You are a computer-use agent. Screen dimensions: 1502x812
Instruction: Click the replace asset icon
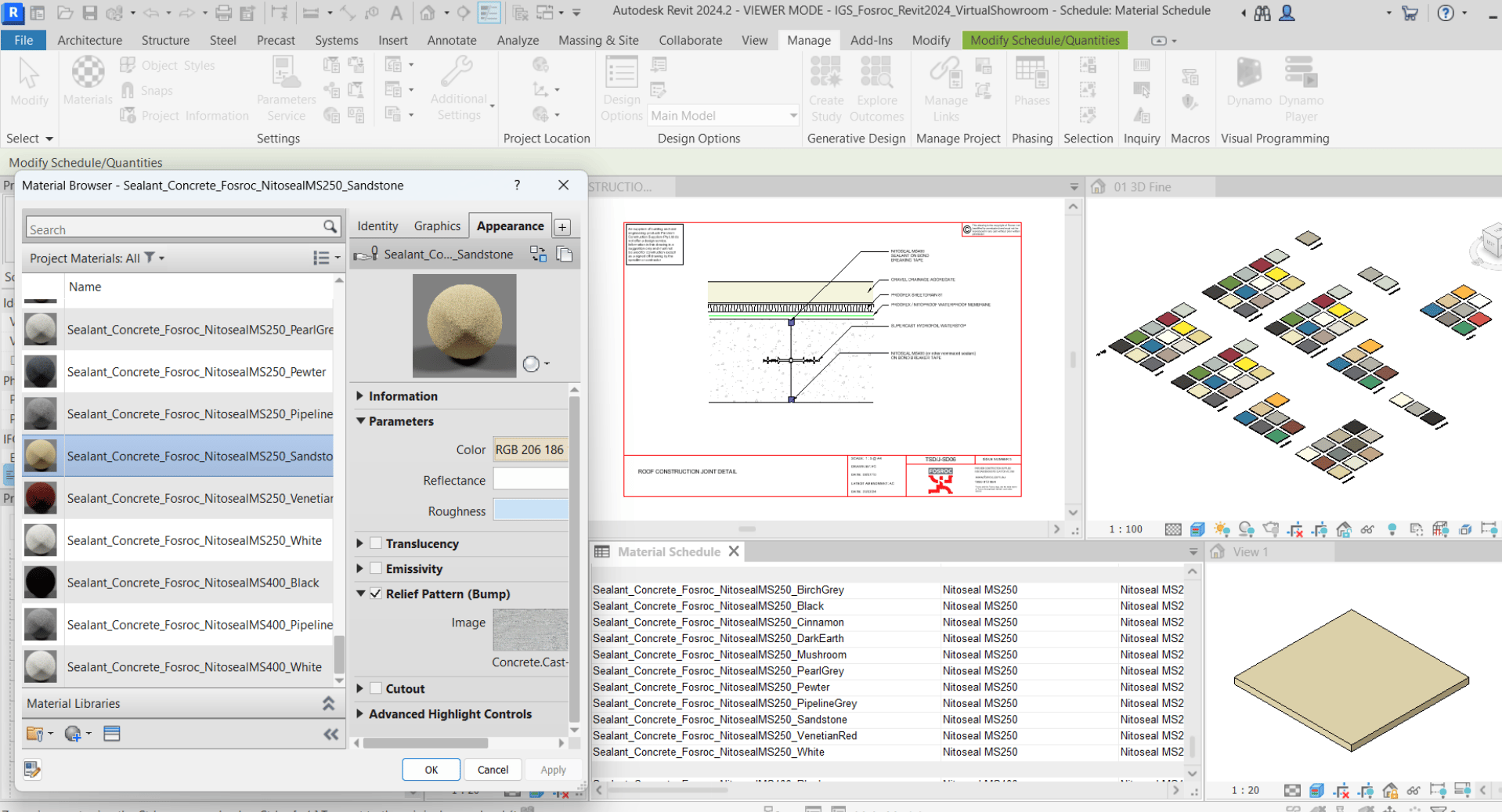coord(538,254)
